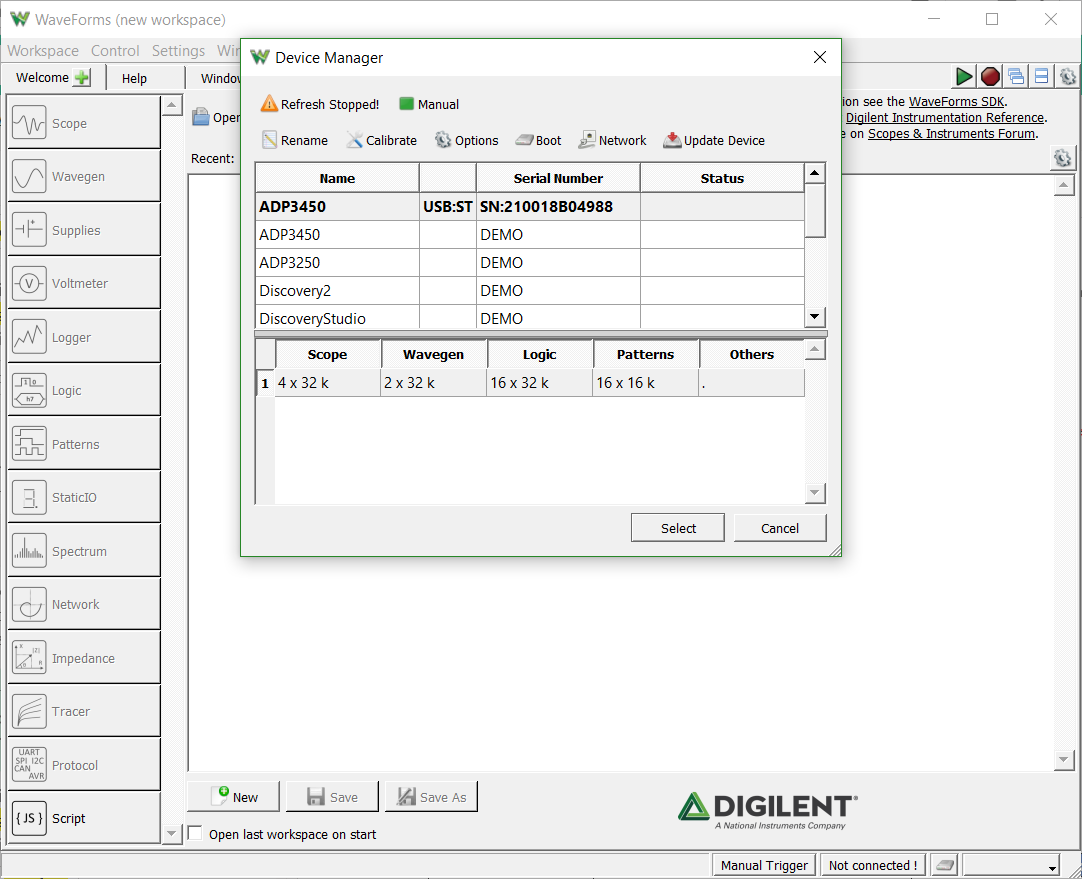Open the Wavegen instrument
The image size is (1082, 879).
point(83,177)
